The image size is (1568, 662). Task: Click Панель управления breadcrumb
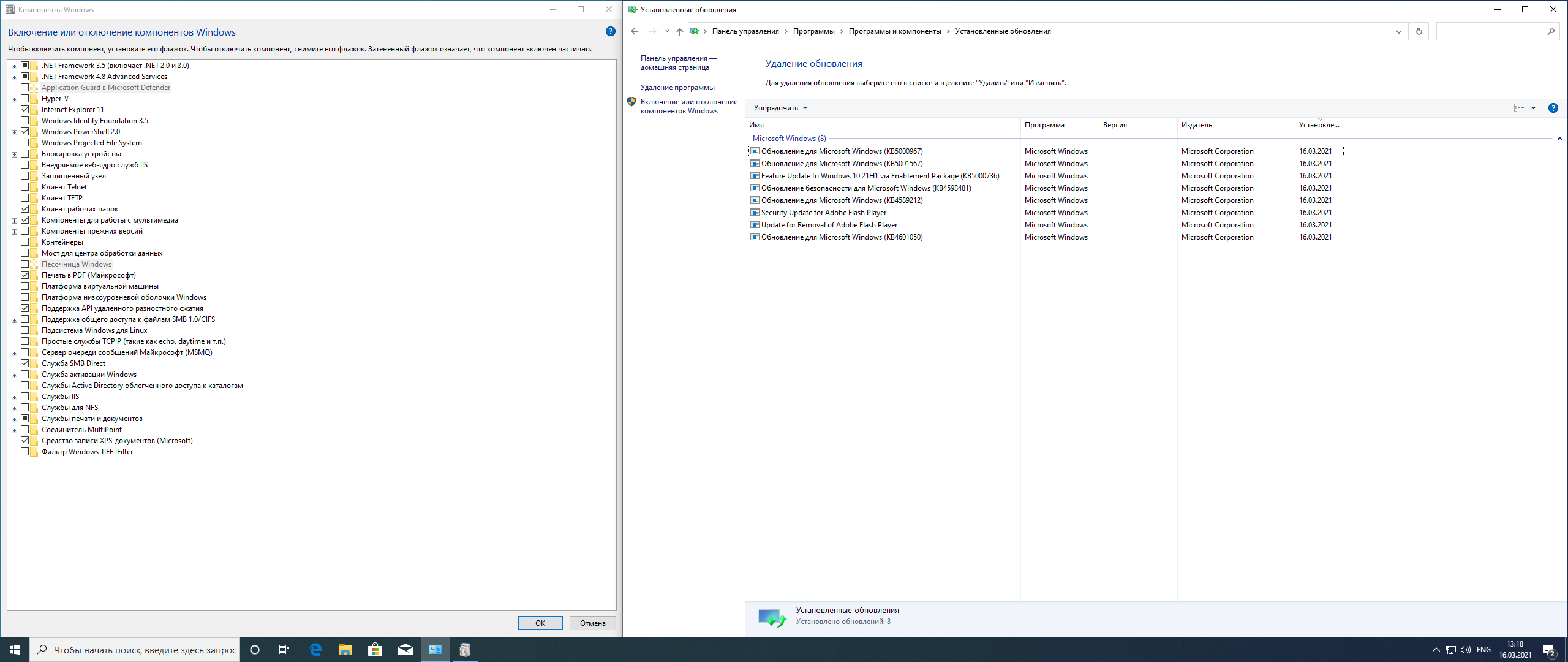point(745,31)
